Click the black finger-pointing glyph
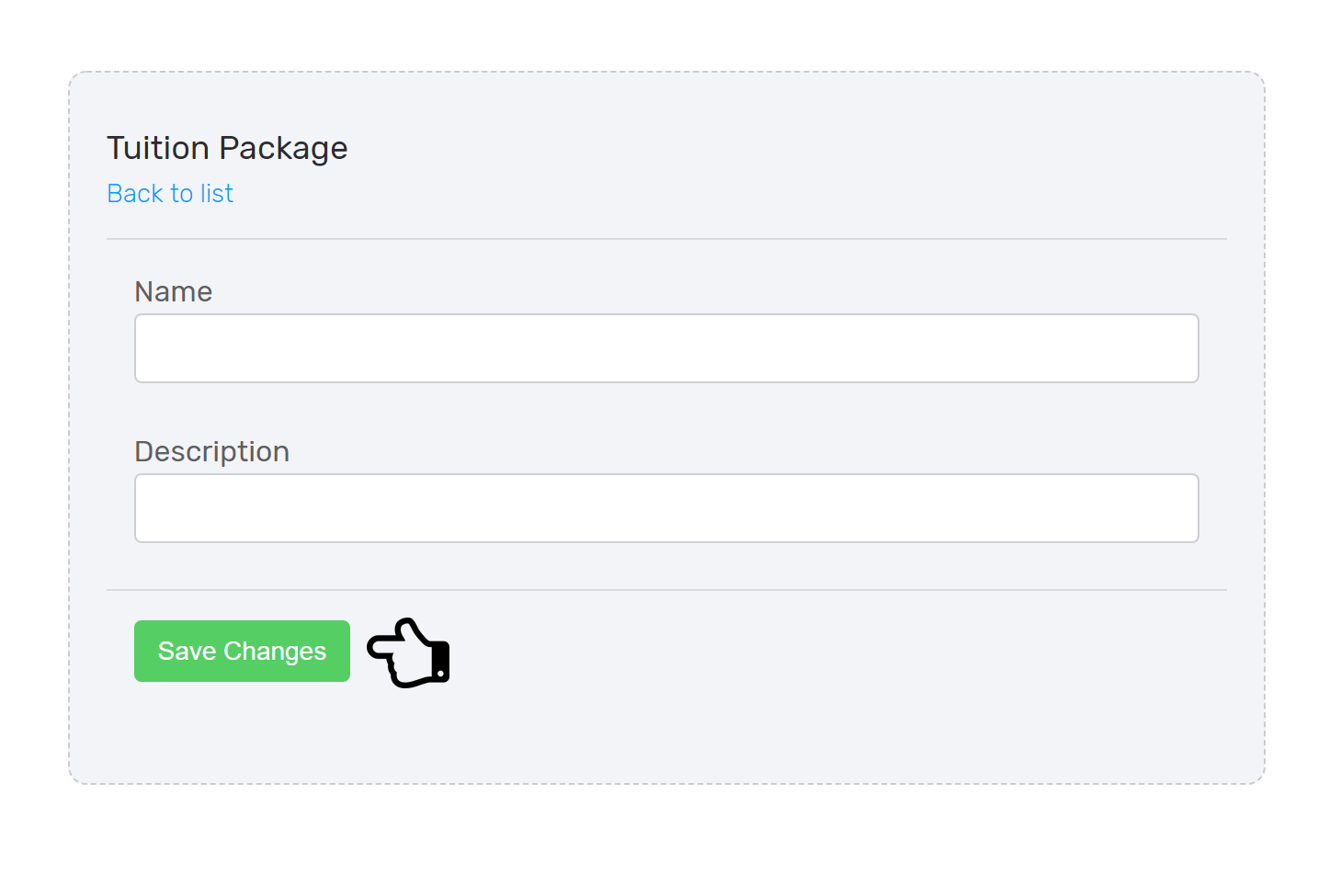The width and height of the screenshot is (1341, 896). click(408, 652)
